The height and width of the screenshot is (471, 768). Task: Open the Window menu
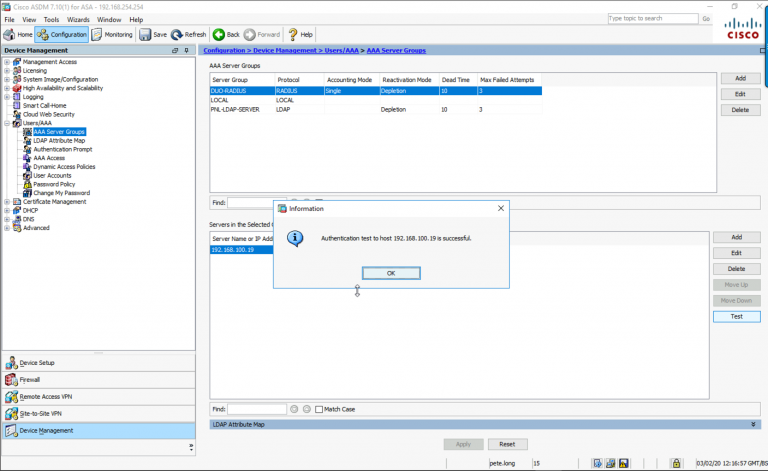click(109, 20)
